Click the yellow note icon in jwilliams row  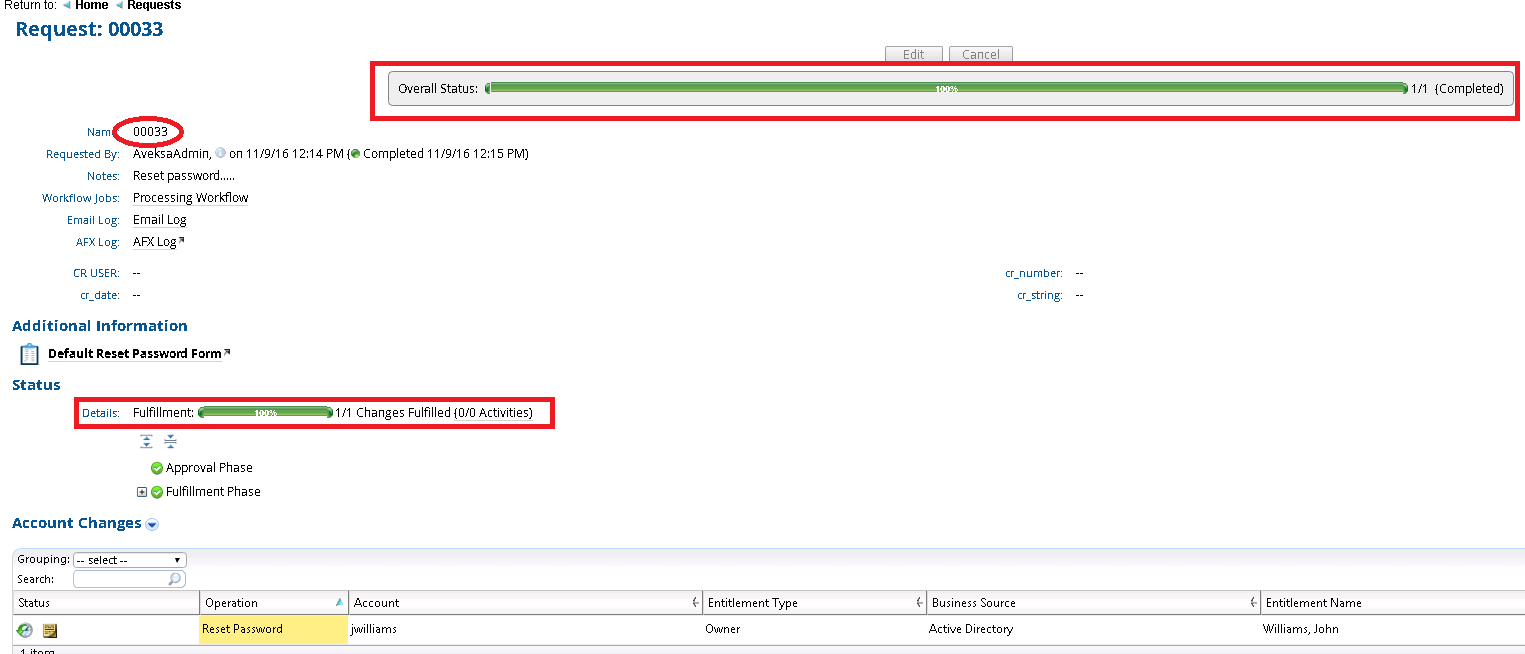pos(50,630)
